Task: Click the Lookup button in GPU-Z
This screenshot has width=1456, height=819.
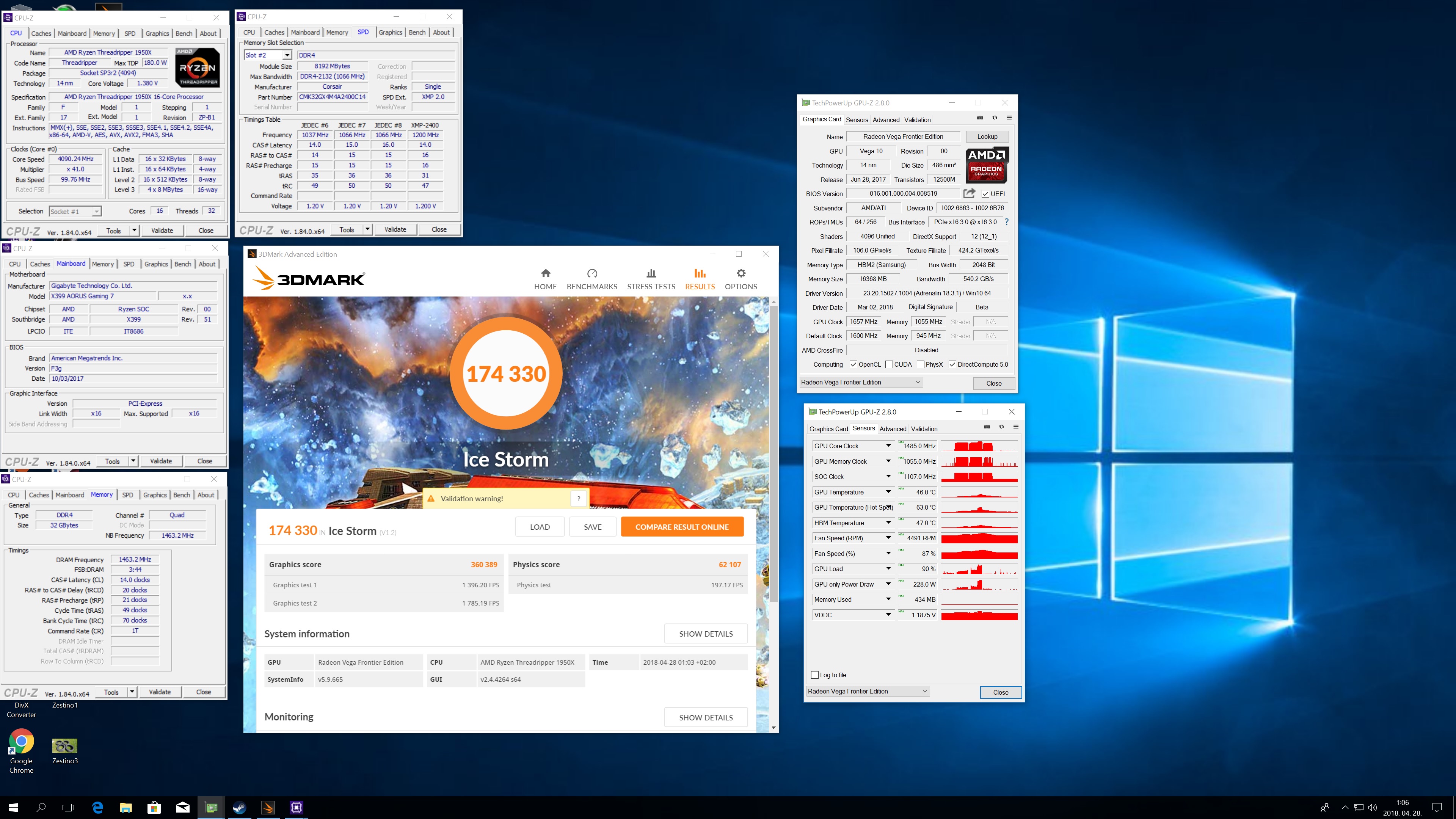Action: tap(987, 136)
